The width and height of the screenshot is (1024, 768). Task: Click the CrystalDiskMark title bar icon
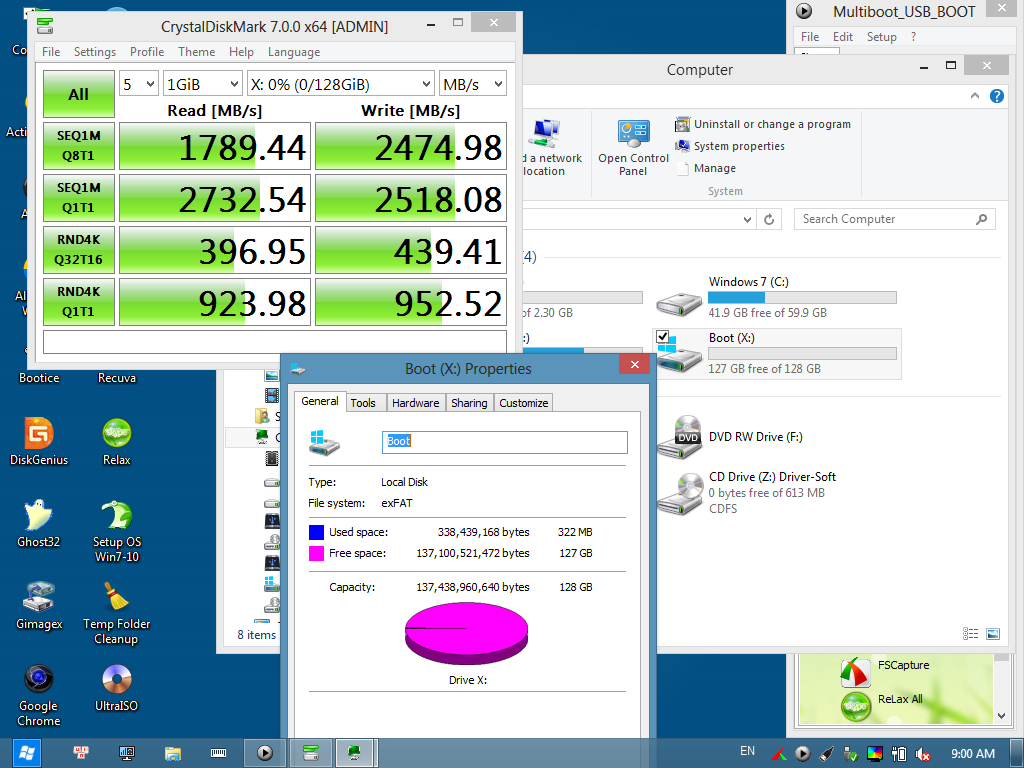[45, 26]
